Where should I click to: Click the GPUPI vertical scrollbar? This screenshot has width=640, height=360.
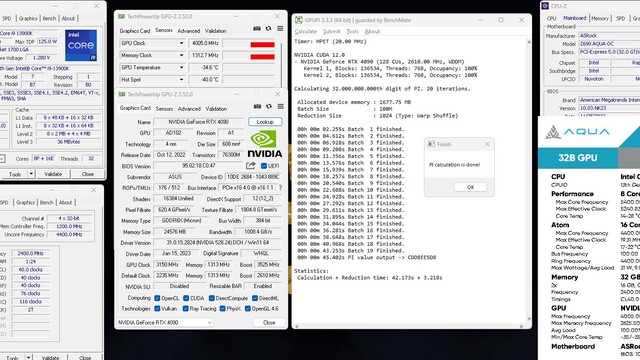coord(529,180)
